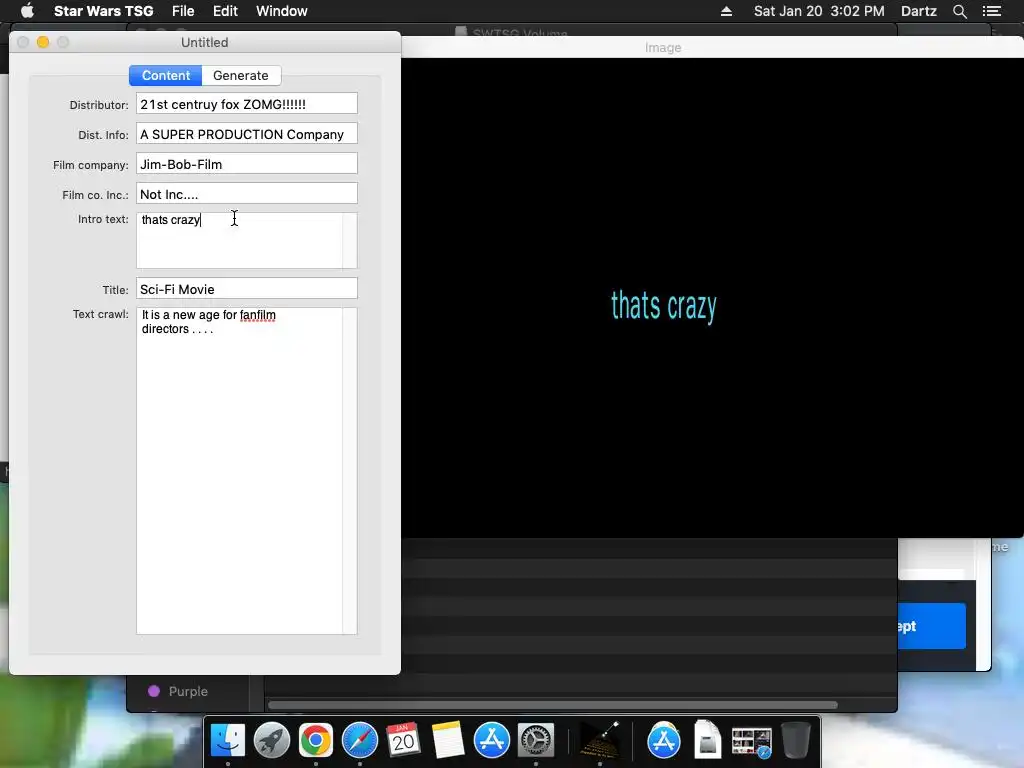
Task: Click the date and time in menu bar
Action: point(819,11)
